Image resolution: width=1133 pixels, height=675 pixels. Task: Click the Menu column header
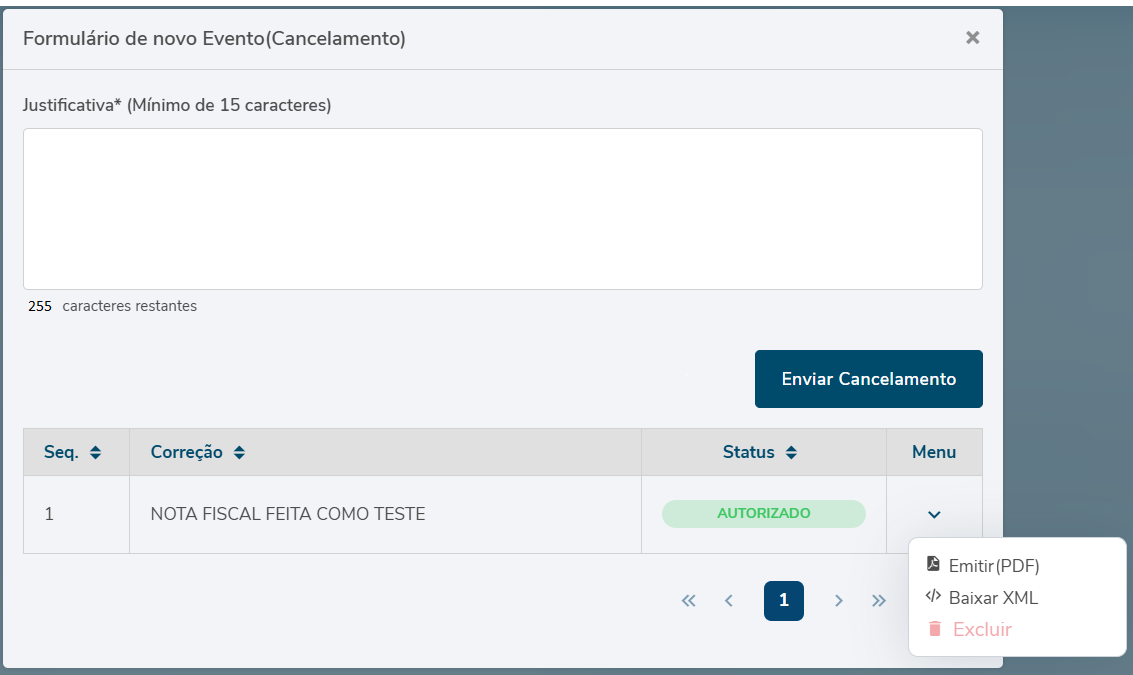(x=934, y=453)
